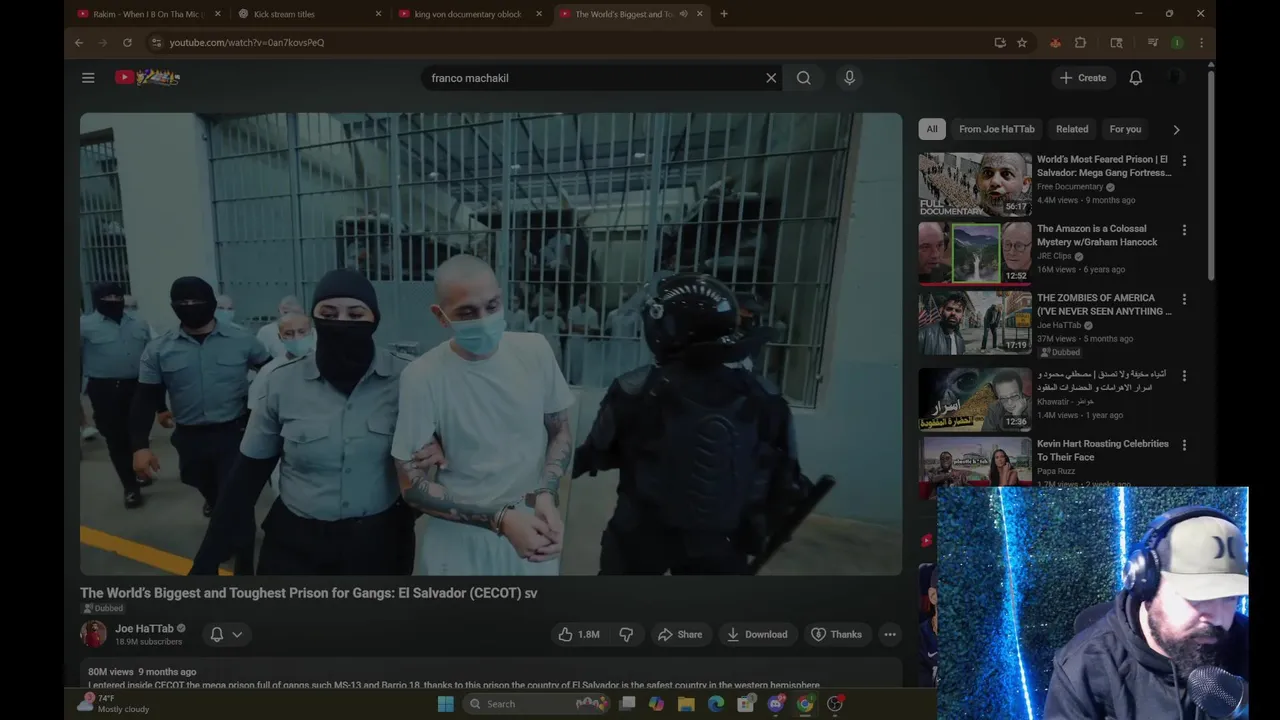Viewport: 1280px width, 720px height.
Task: Open World's Most Feared Prison video thumbnail
Action: [975, 184]
